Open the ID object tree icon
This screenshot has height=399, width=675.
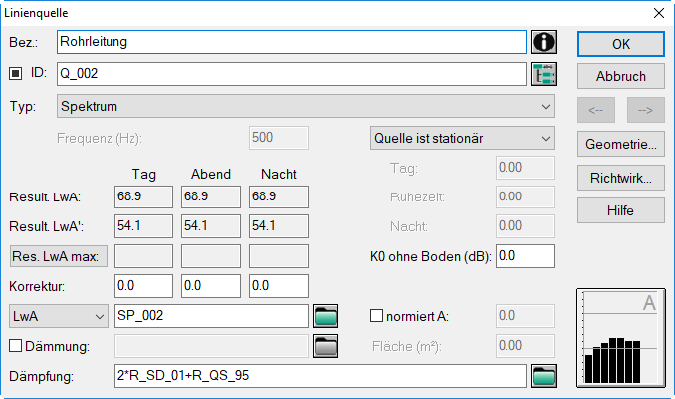click(544, 74)
